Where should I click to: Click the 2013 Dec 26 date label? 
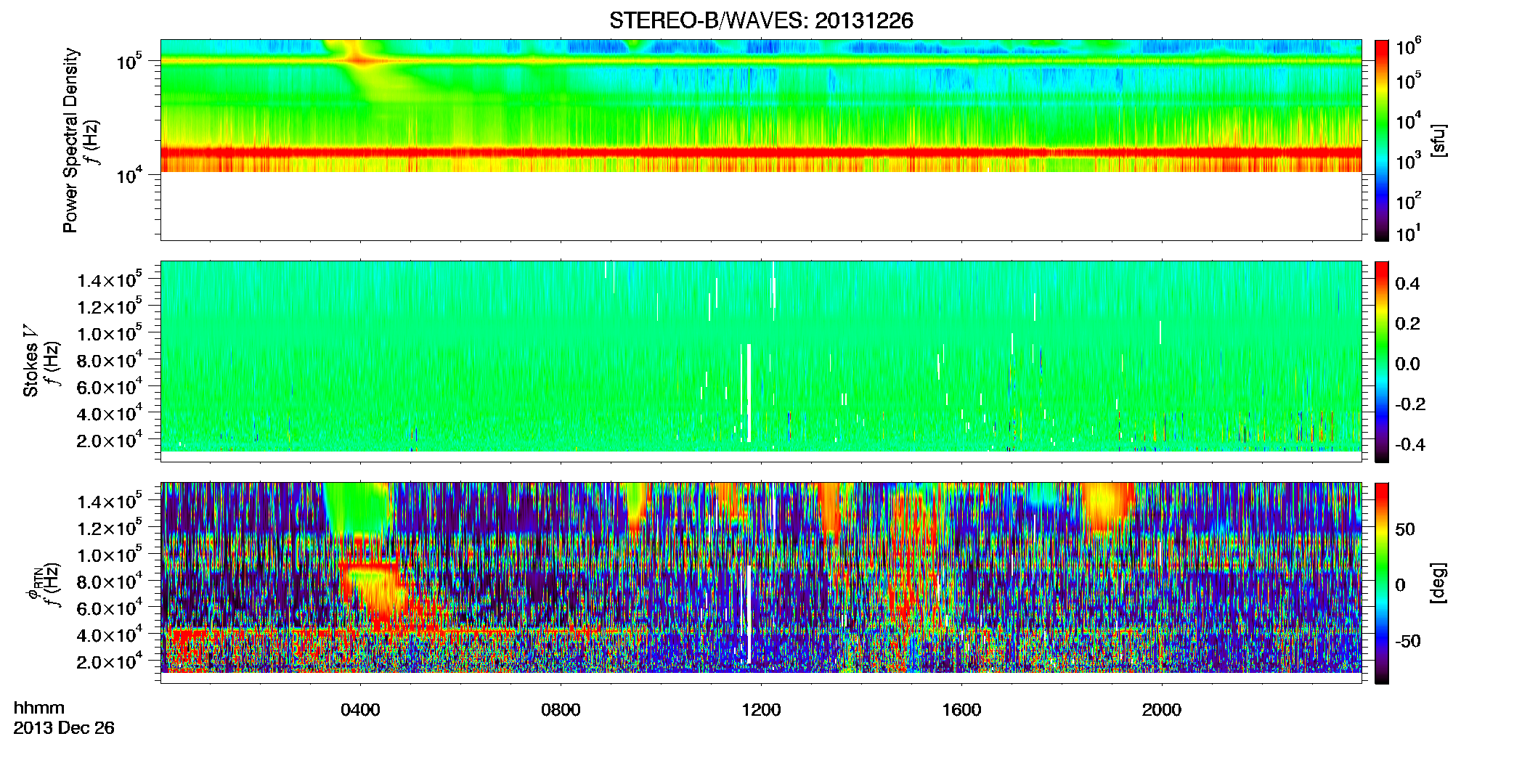pos(64,728)
